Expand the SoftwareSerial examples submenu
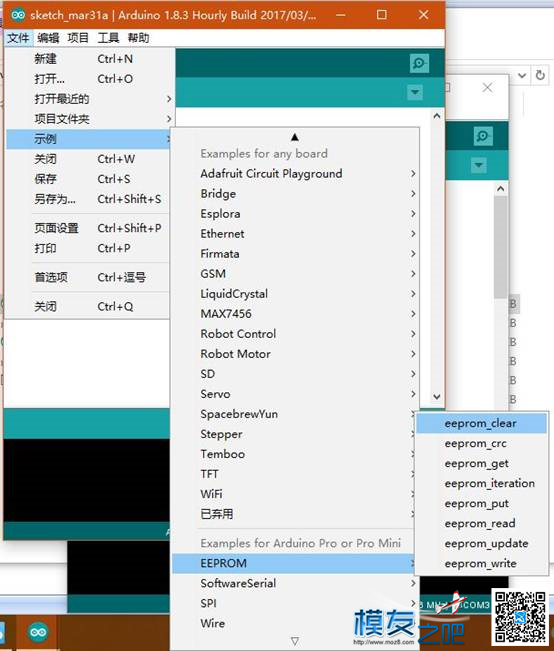This screenshot has width=554, height=651. (x=295, y=583)
